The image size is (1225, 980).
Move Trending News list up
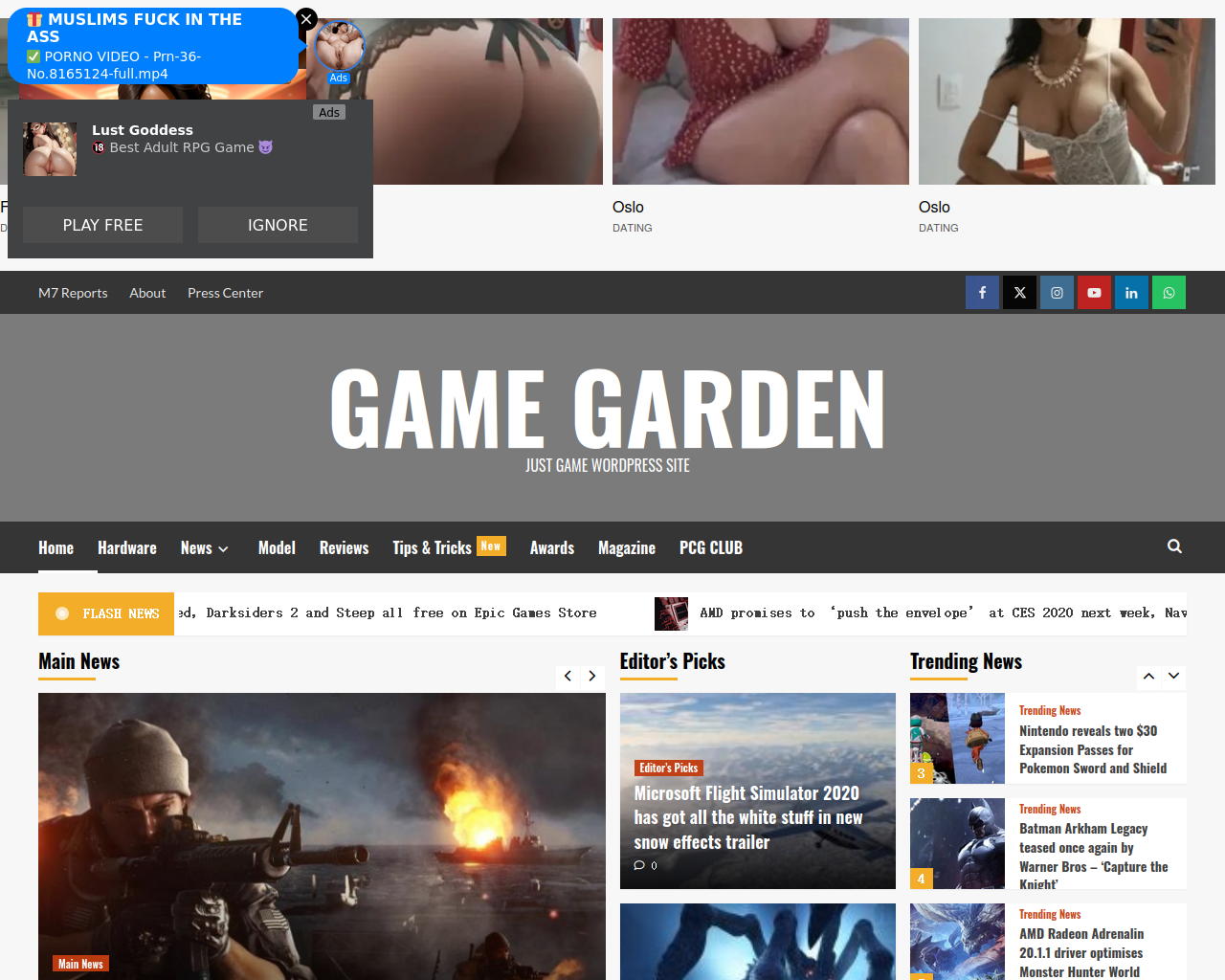[1148, 676]
